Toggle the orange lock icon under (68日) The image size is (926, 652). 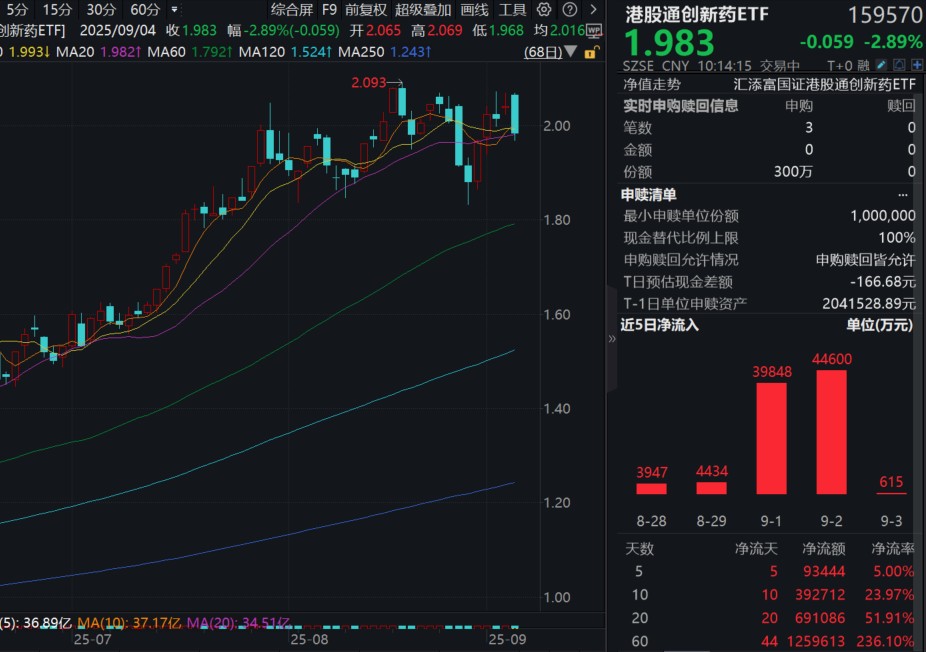pyautogui.click(x=593, y=52)
